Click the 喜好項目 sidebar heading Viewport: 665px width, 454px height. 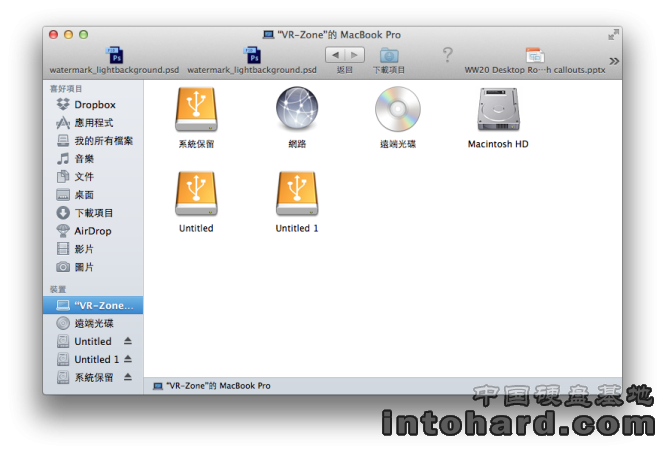click(66, 89)
